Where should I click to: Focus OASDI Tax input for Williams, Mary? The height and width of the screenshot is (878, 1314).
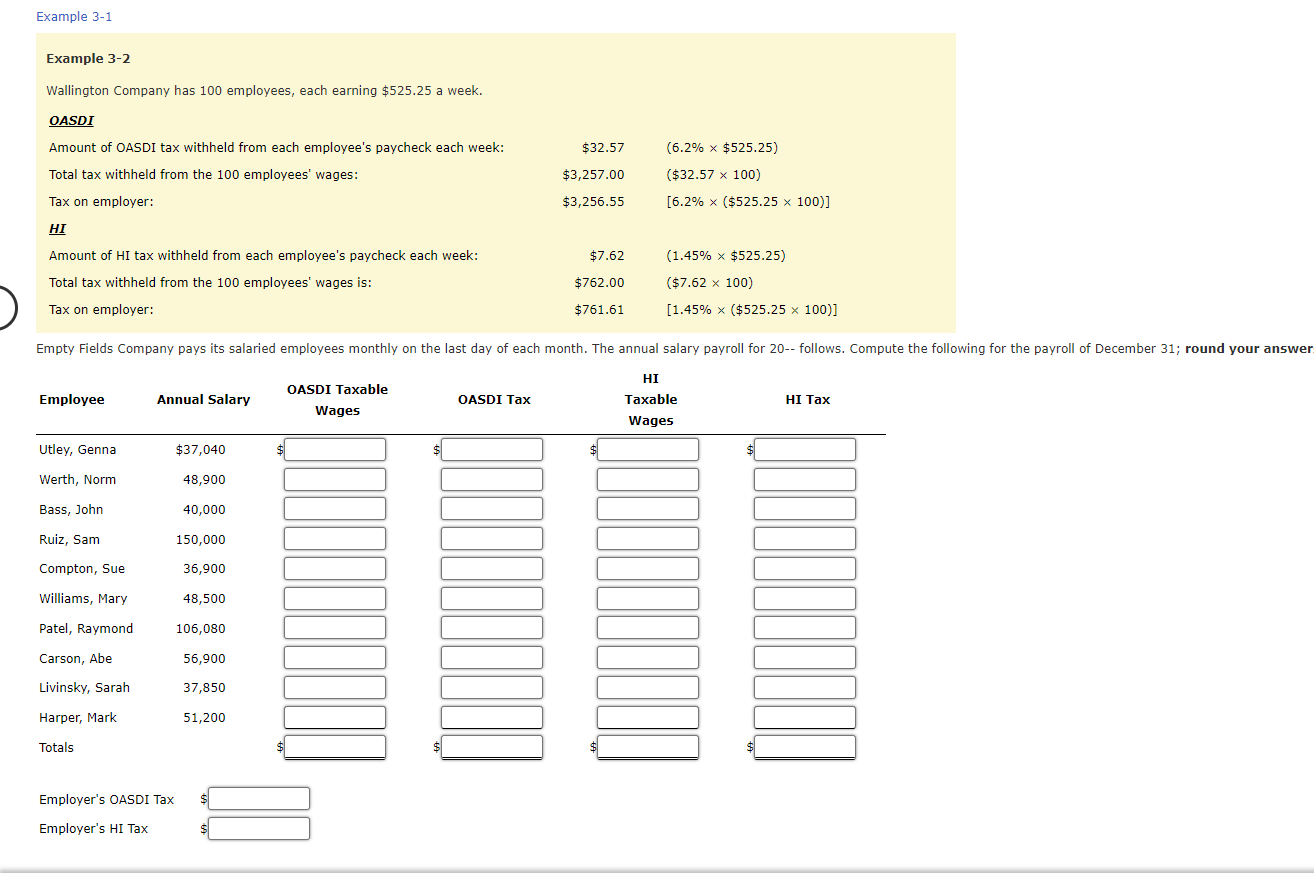[x=492, y=599]
